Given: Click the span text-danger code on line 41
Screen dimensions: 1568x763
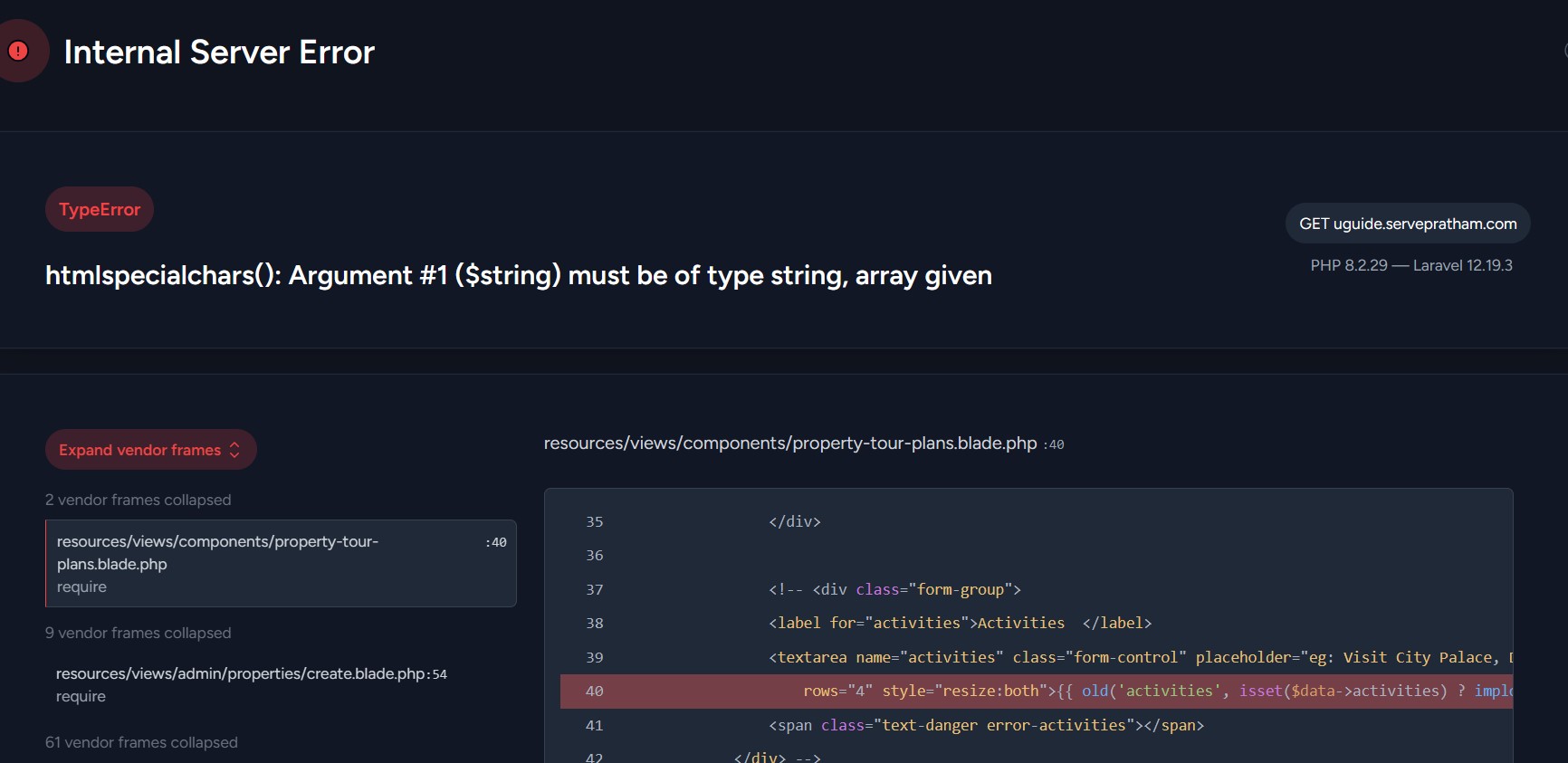Looking at the screenshot, I should (x=986, y=726).
